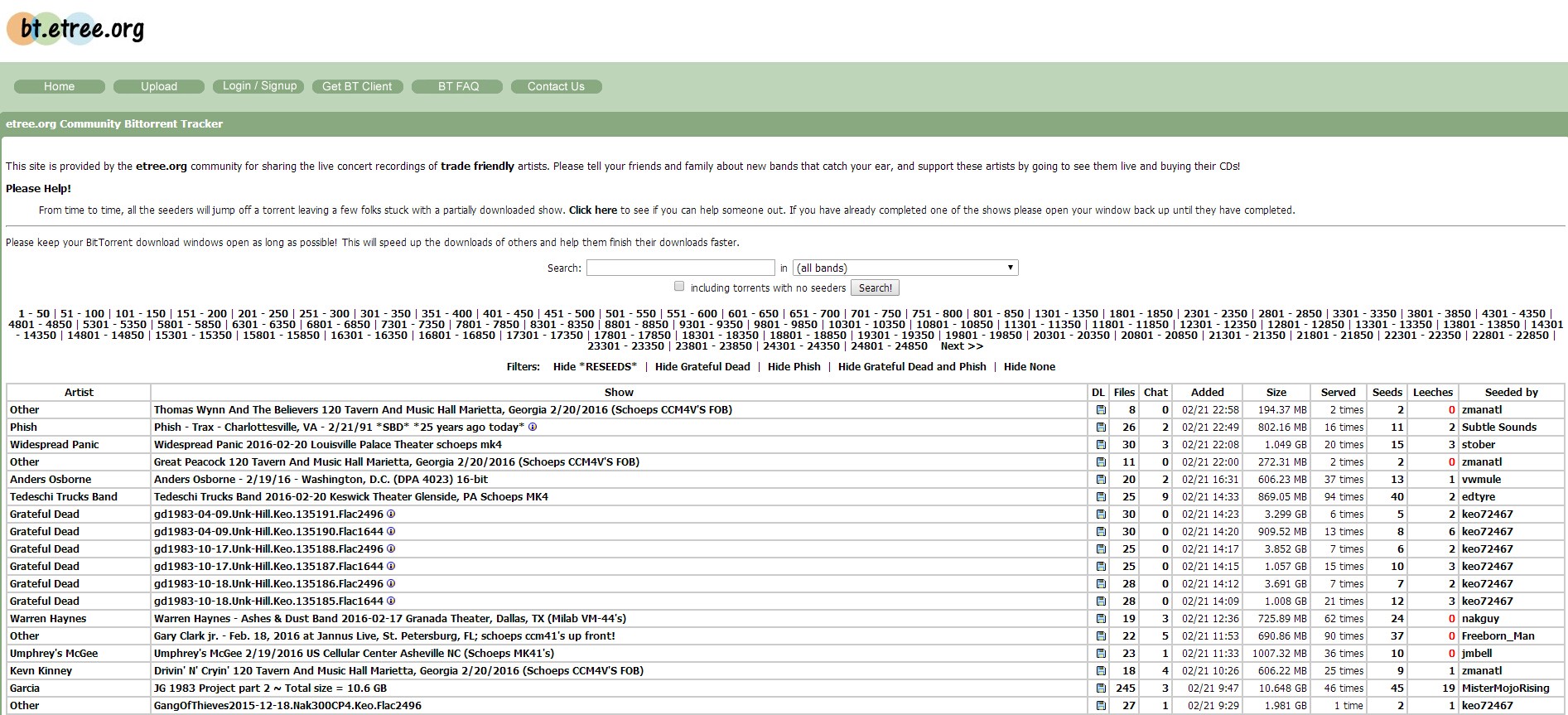Open the Login / Signup page
The image size is (1568, 715).
pyautogui.click(x=259, y=86)
